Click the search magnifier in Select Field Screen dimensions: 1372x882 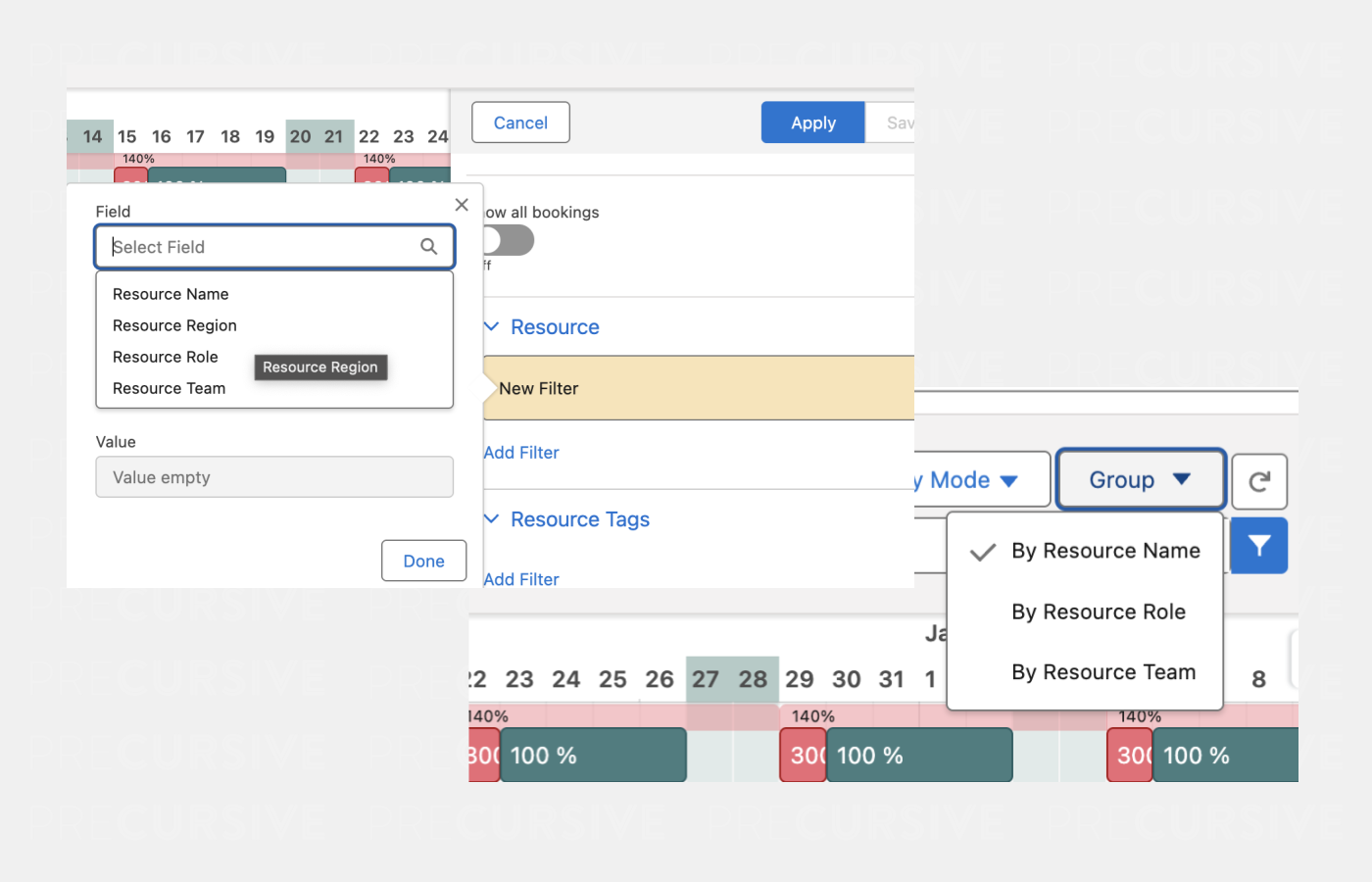(x=428, y=247)
